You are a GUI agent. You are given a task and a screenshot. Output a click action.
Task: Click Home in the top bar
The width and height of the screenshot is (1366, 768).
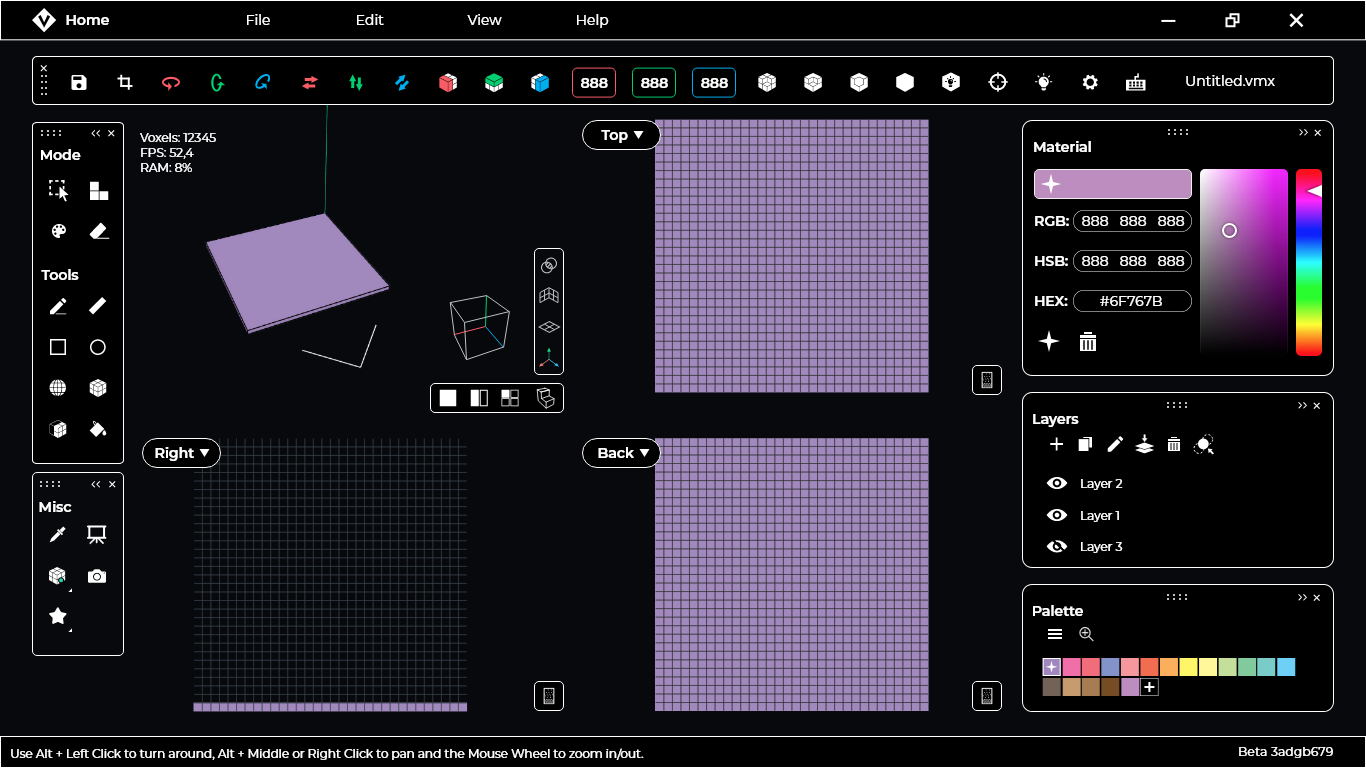point(86,19)
